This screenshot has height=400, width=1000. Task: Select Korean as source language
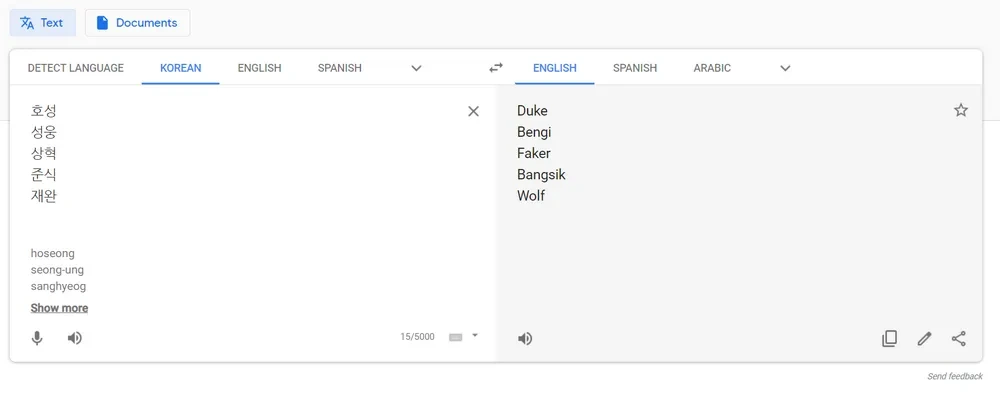point(180,68)
